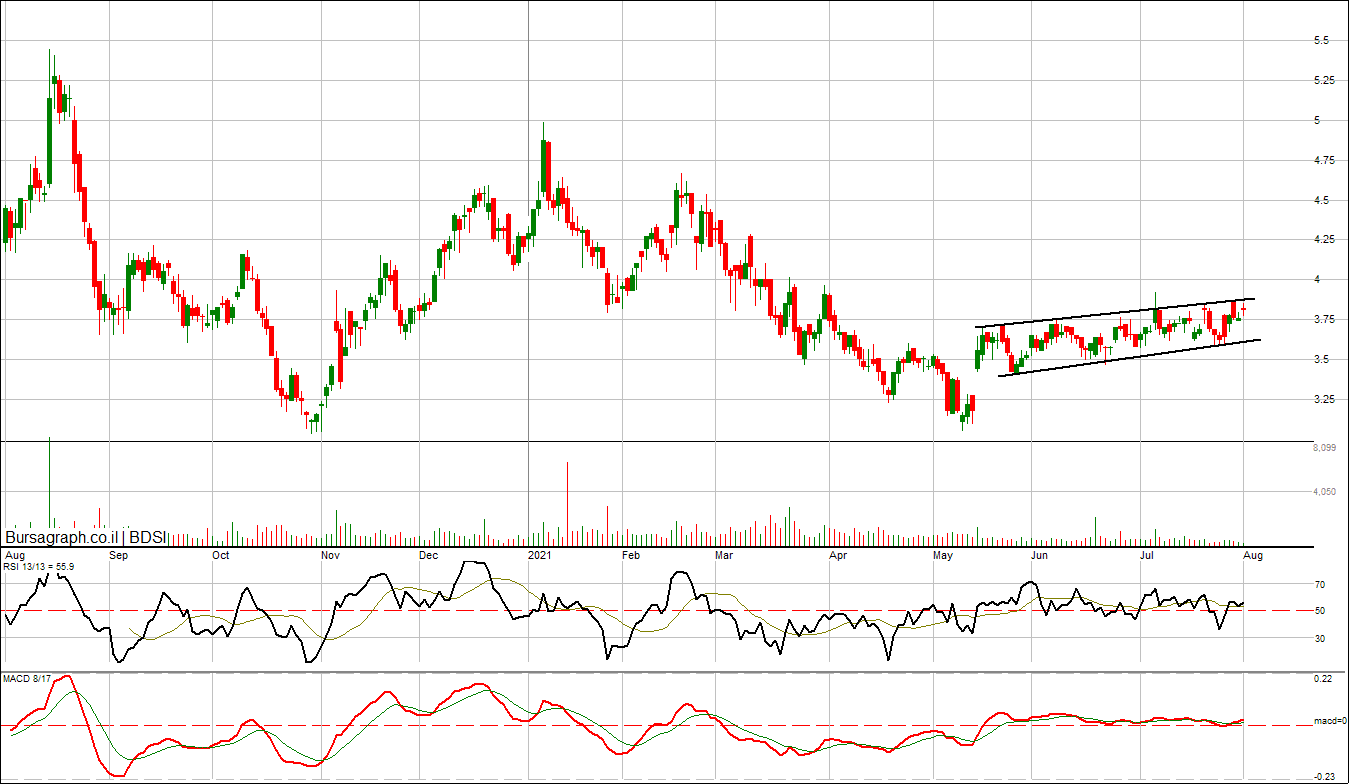
Task: Click the Sep label on the time axis
Action: 118,554
